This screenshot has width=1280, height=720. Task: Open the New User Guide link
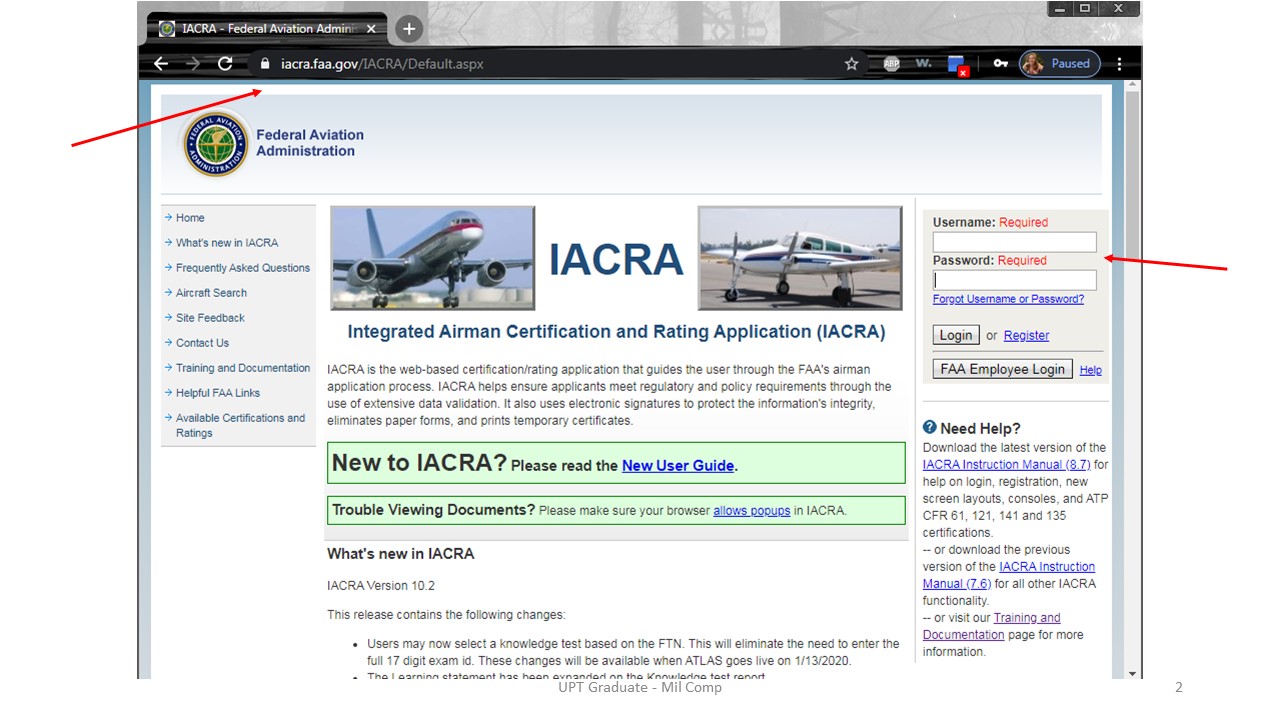click(678, 465)
